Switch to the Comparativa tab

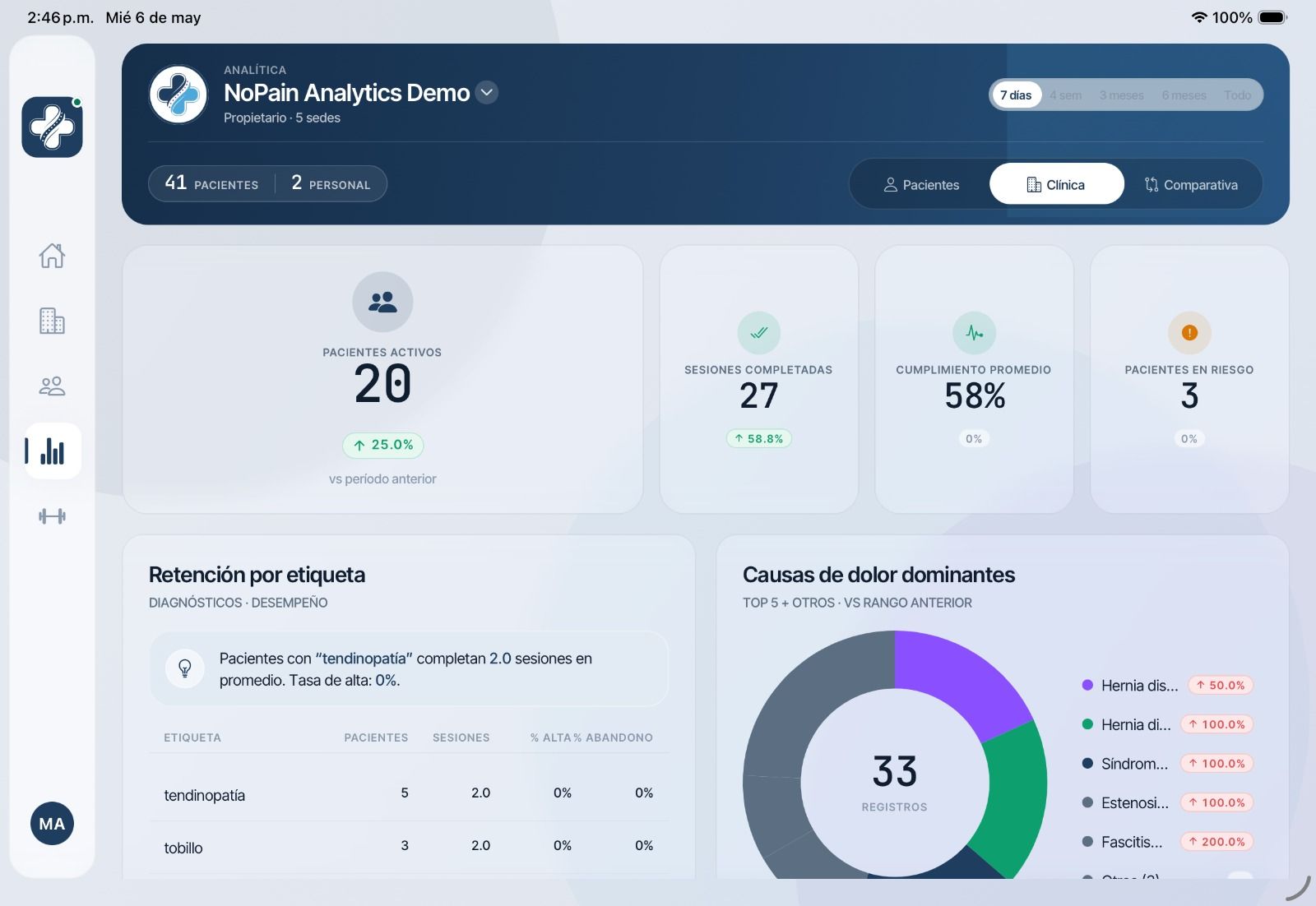click(x=1191, y=185)
